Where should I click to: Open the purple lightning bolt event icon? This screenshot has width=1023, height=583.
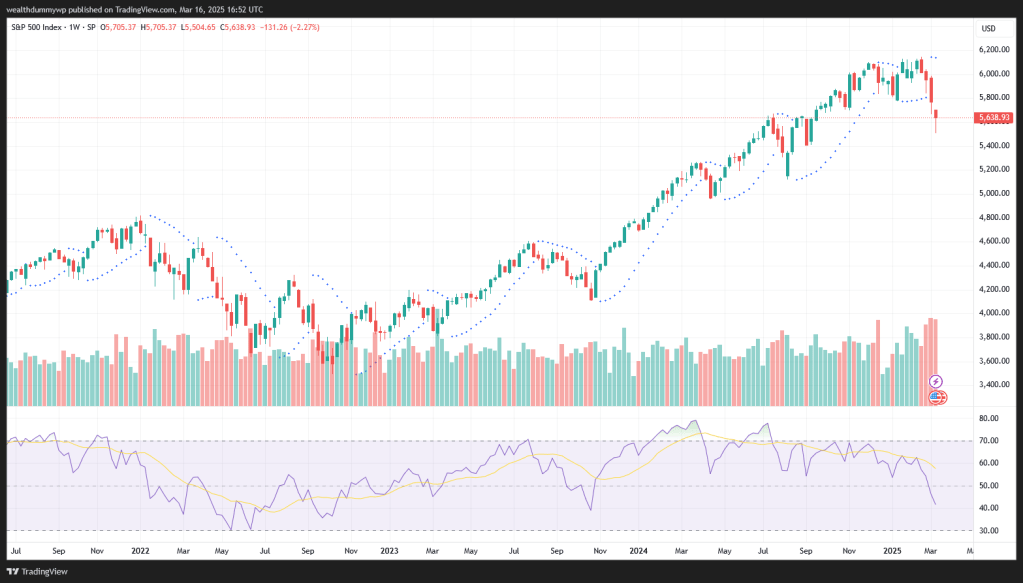coord(936,382)
